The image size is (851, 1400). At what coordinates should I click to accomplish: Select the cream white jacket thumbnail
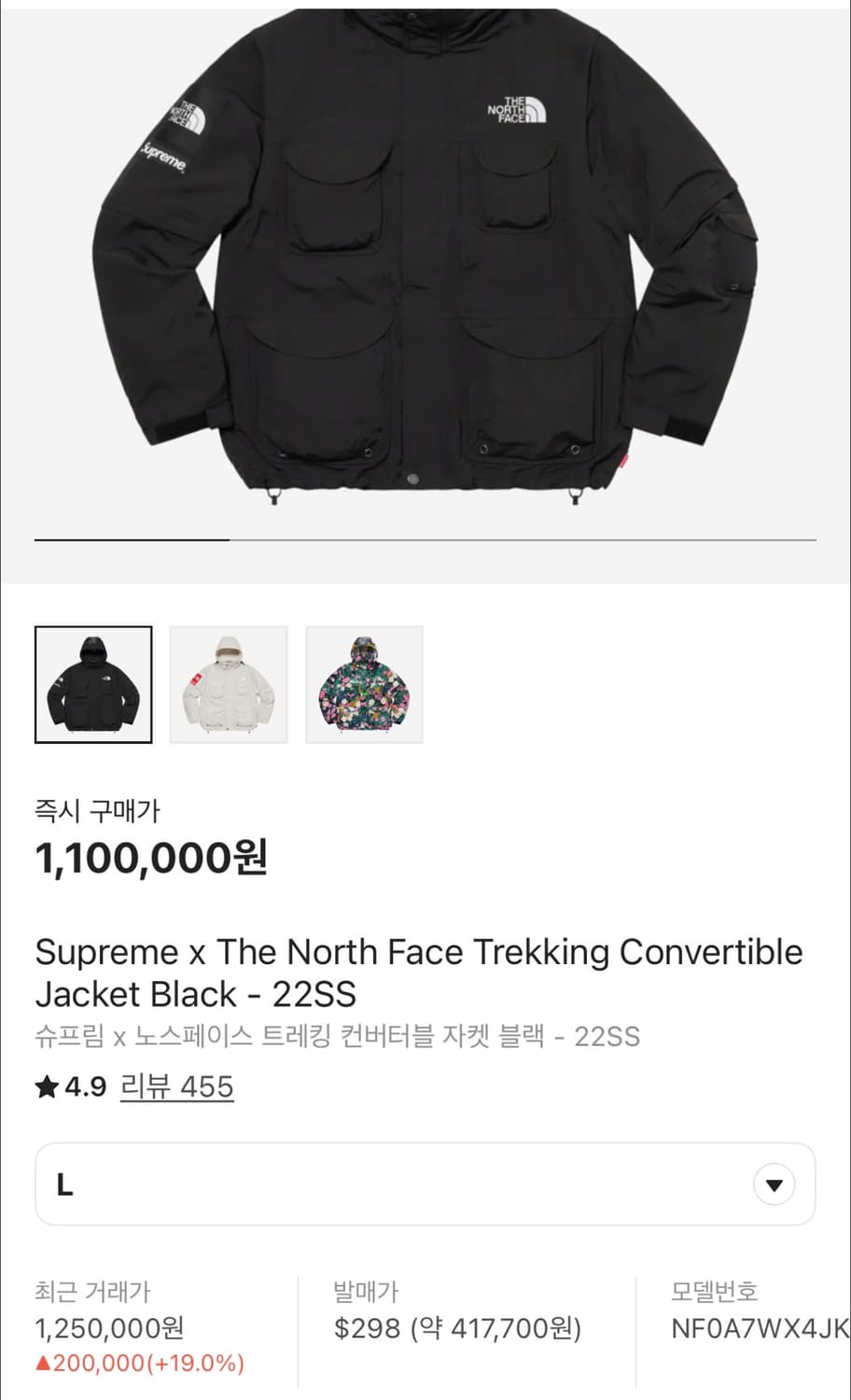click(x=229, y=684)
